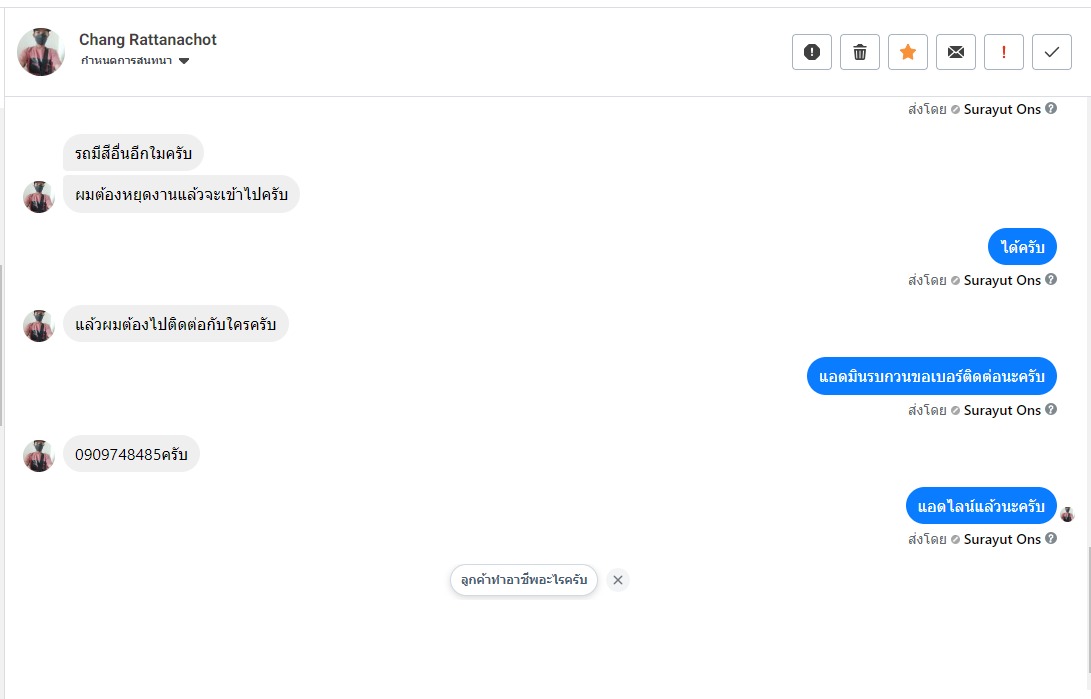
Task: Click help icon under แอดมินรบกวนขอเบอร์ติดต่อนะครับ message
Action: tap(1051, 410)
